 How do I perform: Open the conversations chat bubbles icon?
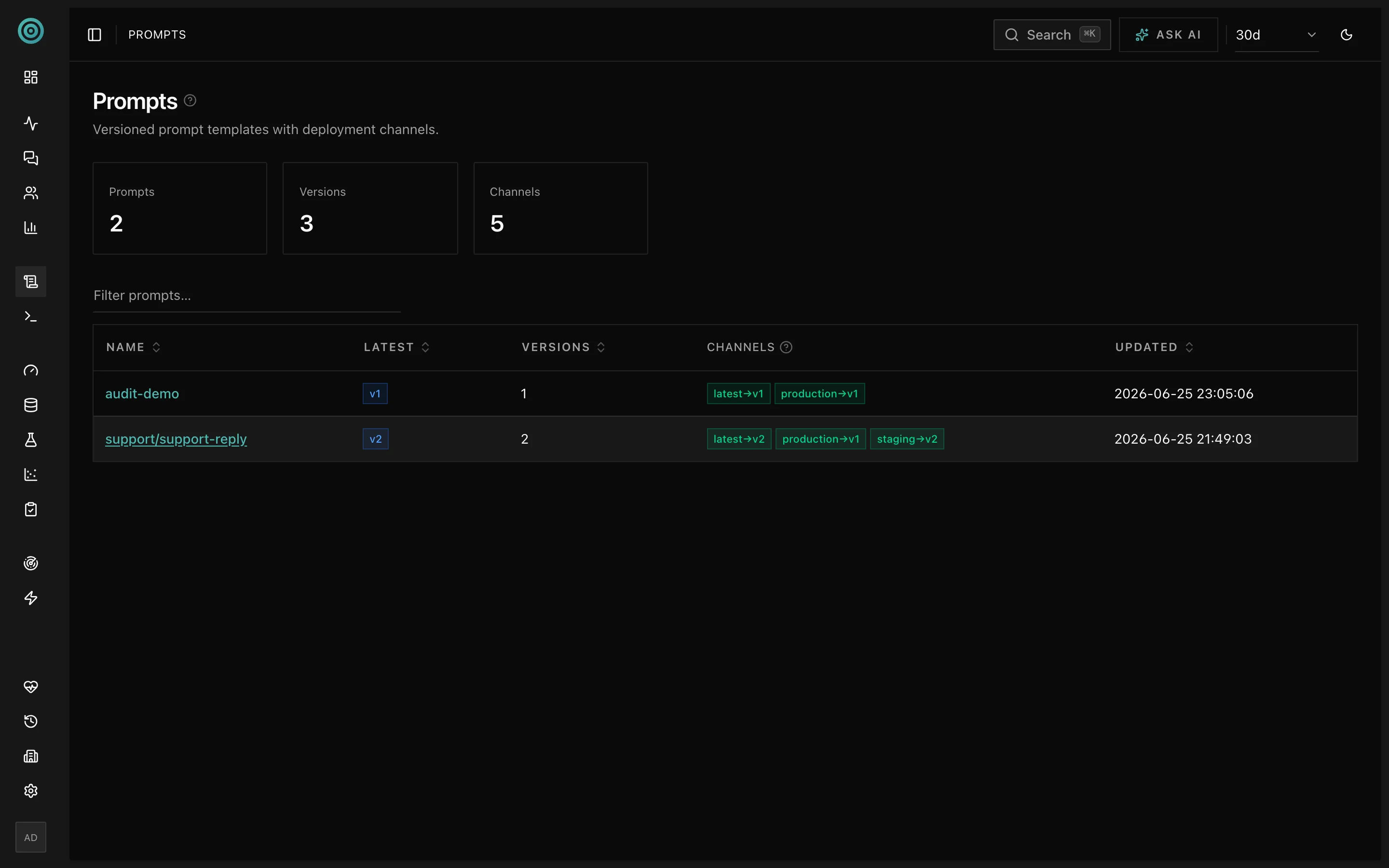click(30, 158)
